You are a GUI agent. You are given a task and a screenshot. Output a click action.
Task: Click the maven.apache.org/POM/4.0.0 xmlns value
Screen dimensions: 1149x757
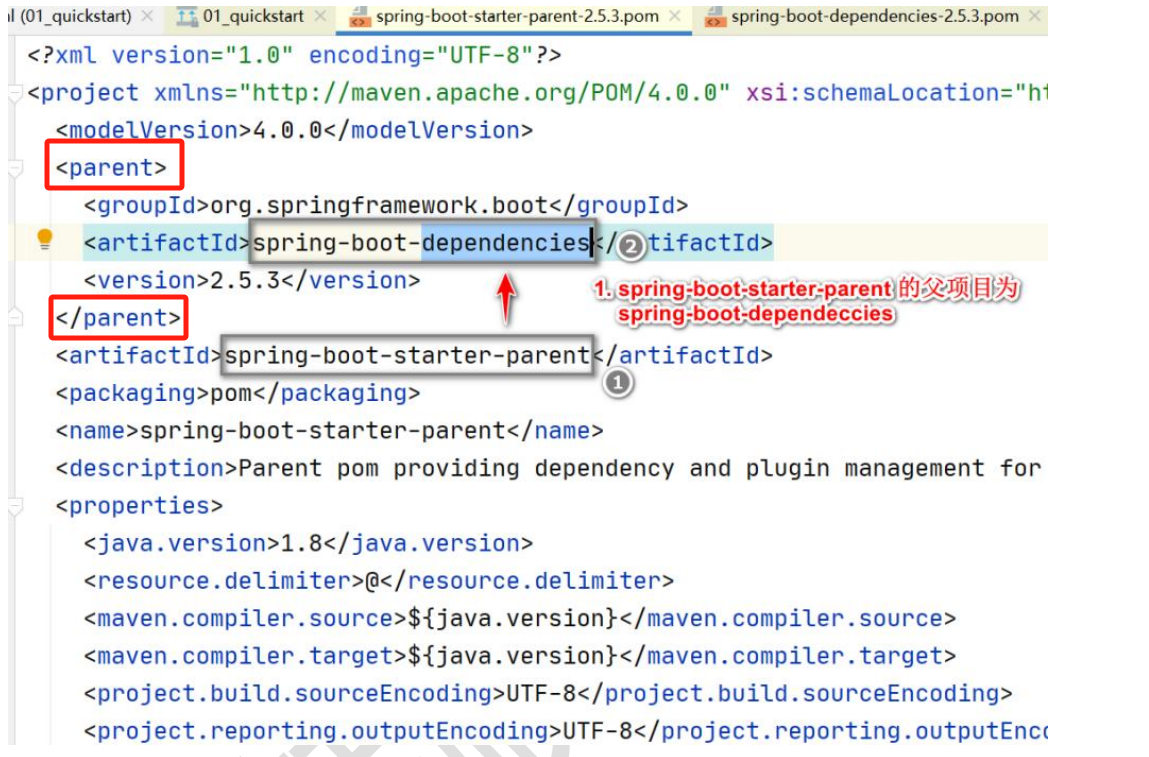click(x=484, y=93)
